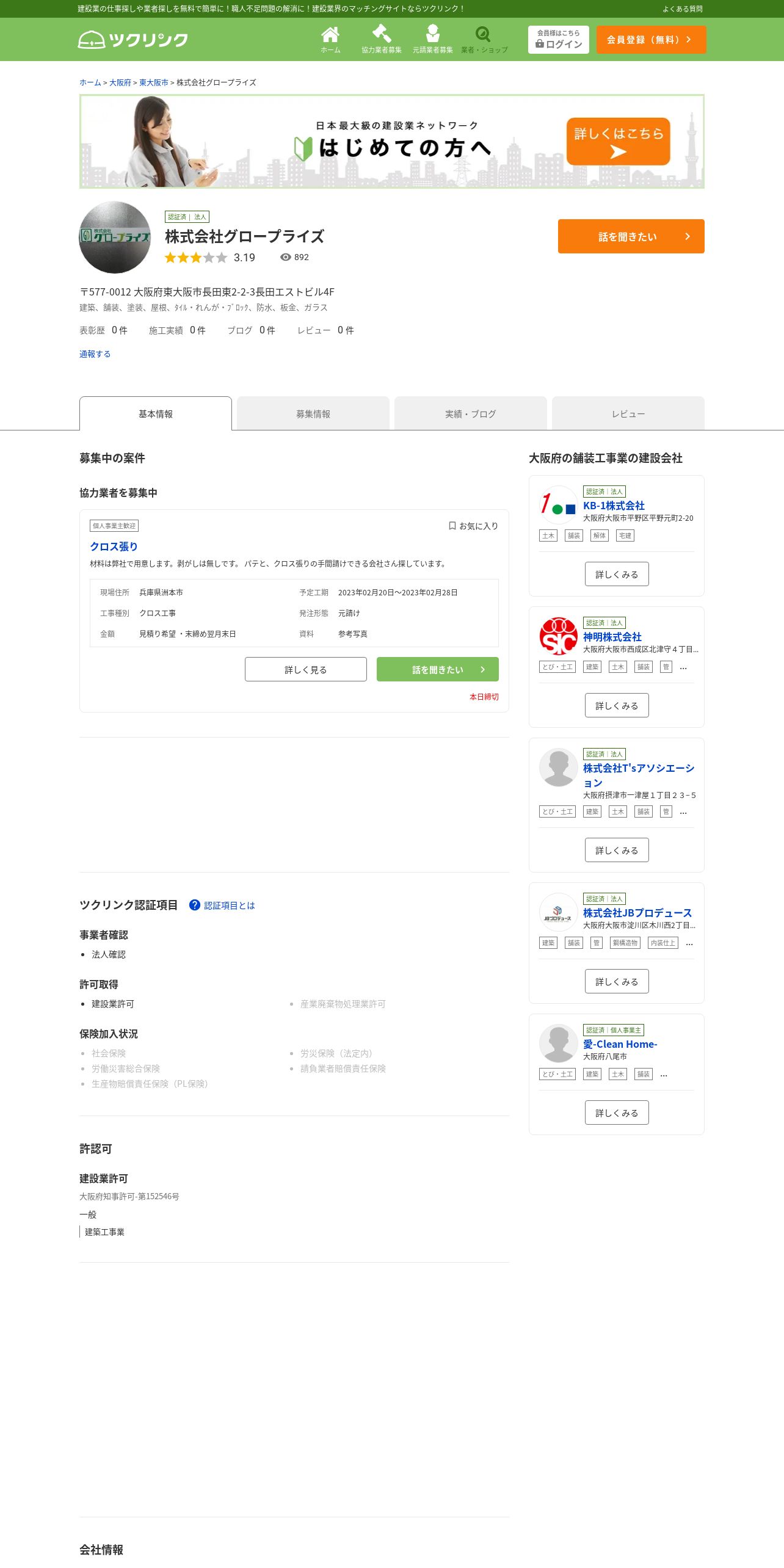Click 大阪府知事許可-第152546号 license text

pyautogui.click(x=129, y=1197)
